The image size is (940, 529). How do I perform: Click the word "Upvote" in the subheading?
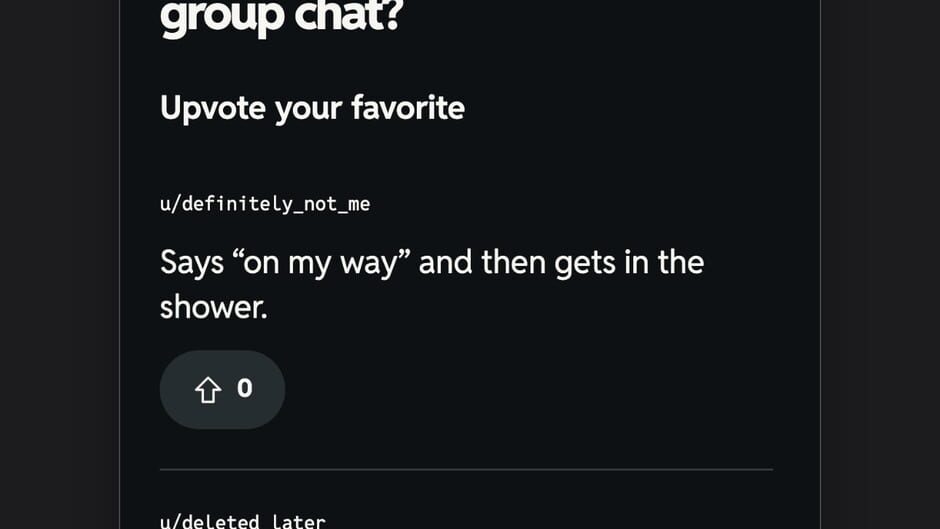coord(213,109)
